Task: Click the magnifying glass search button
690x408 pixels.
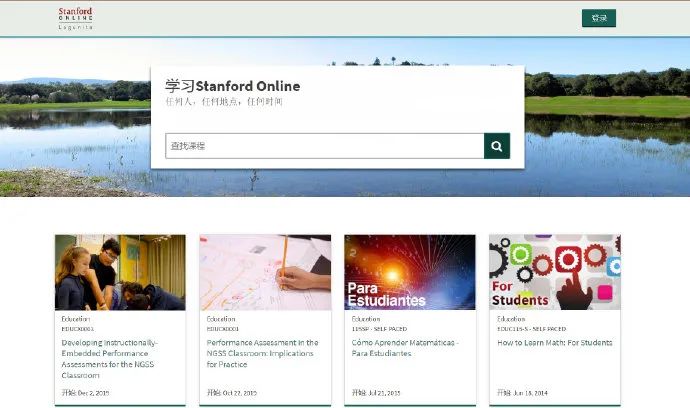Action: tap(497, 146)
